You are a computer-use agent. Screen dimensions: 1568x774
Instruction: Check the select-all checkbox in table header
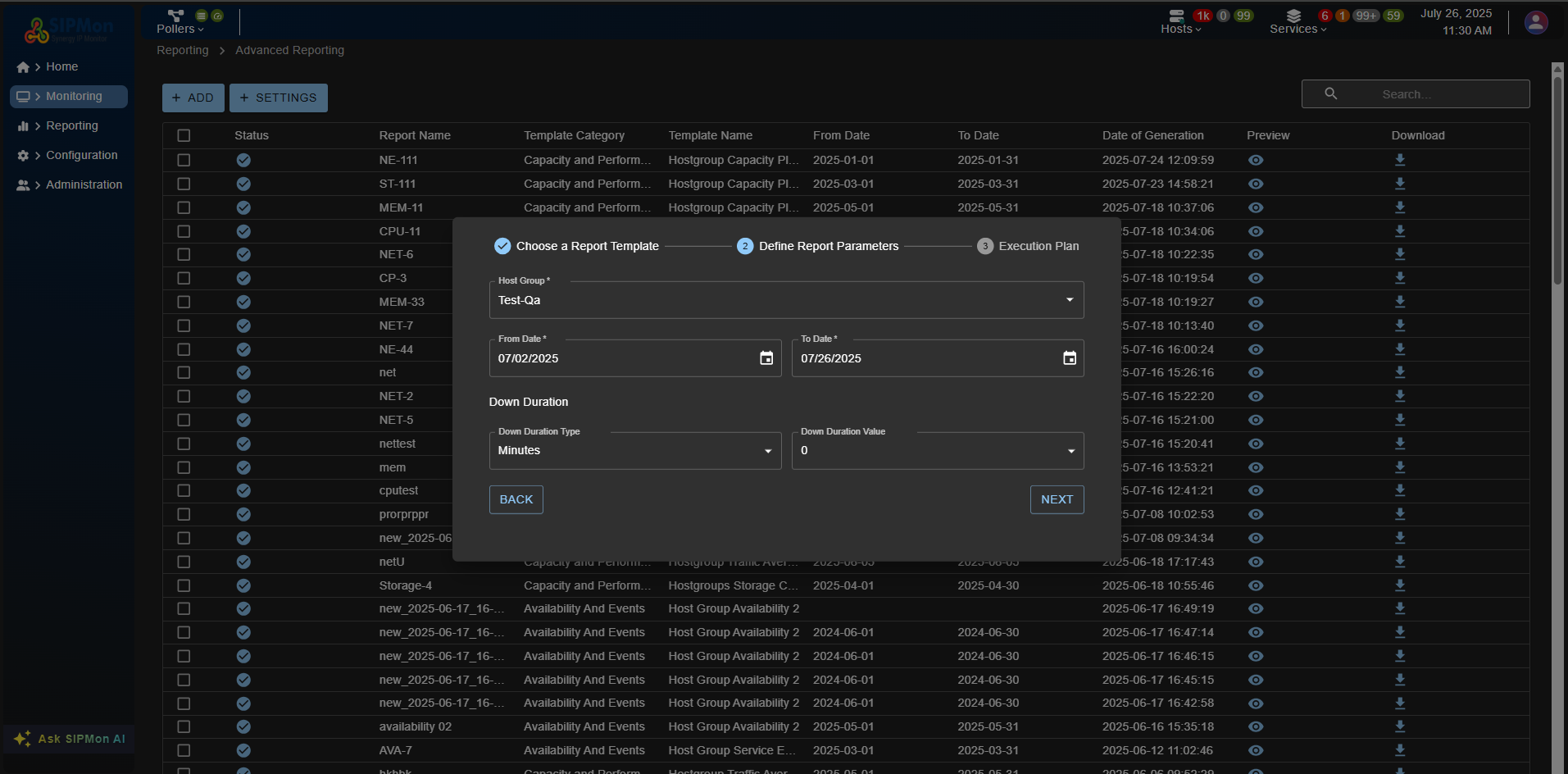point(184,135)
